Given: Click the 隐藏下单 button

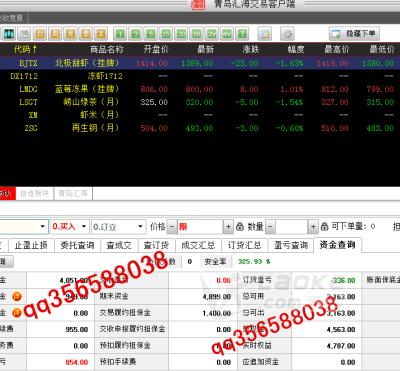Looking at the screenshot, I should [x=354, y=34].
